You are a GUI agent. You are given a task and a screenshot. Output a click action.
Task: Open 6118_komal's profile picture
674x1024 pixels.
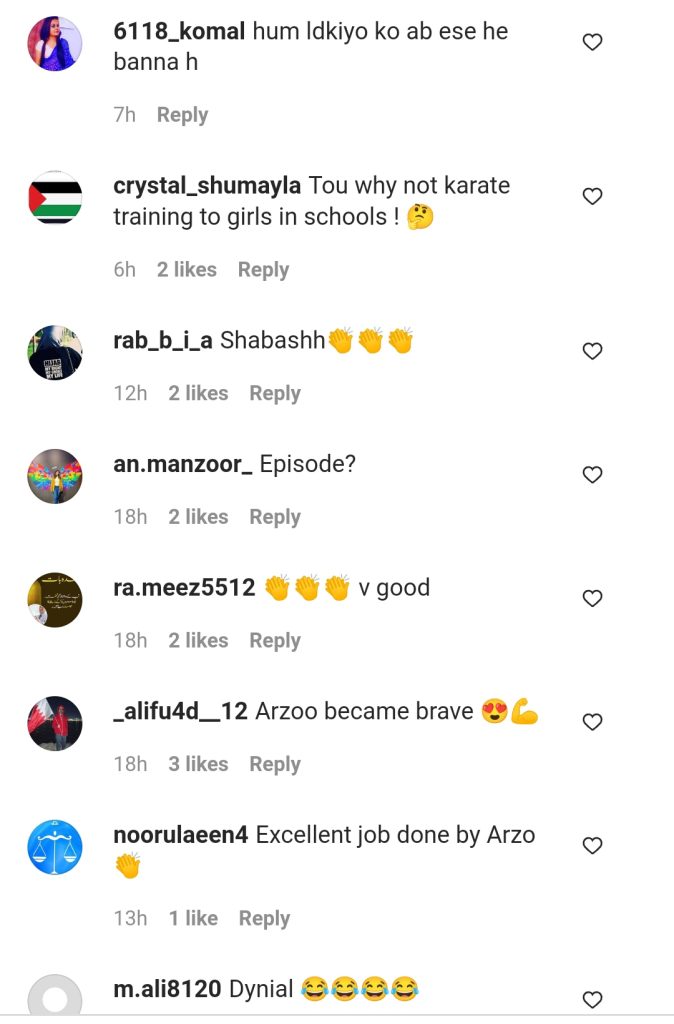point(55,43)
